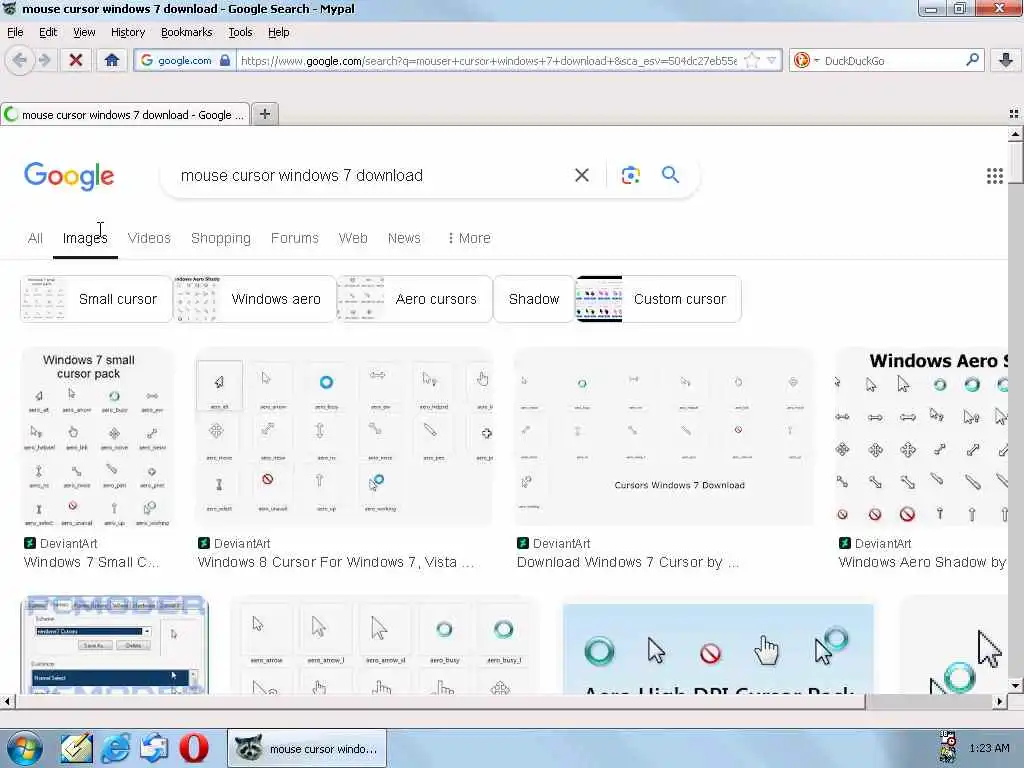The width and height of the screenshot is (1024, 768).
Task: Open the File menu
Action: (x=15, y=32)
